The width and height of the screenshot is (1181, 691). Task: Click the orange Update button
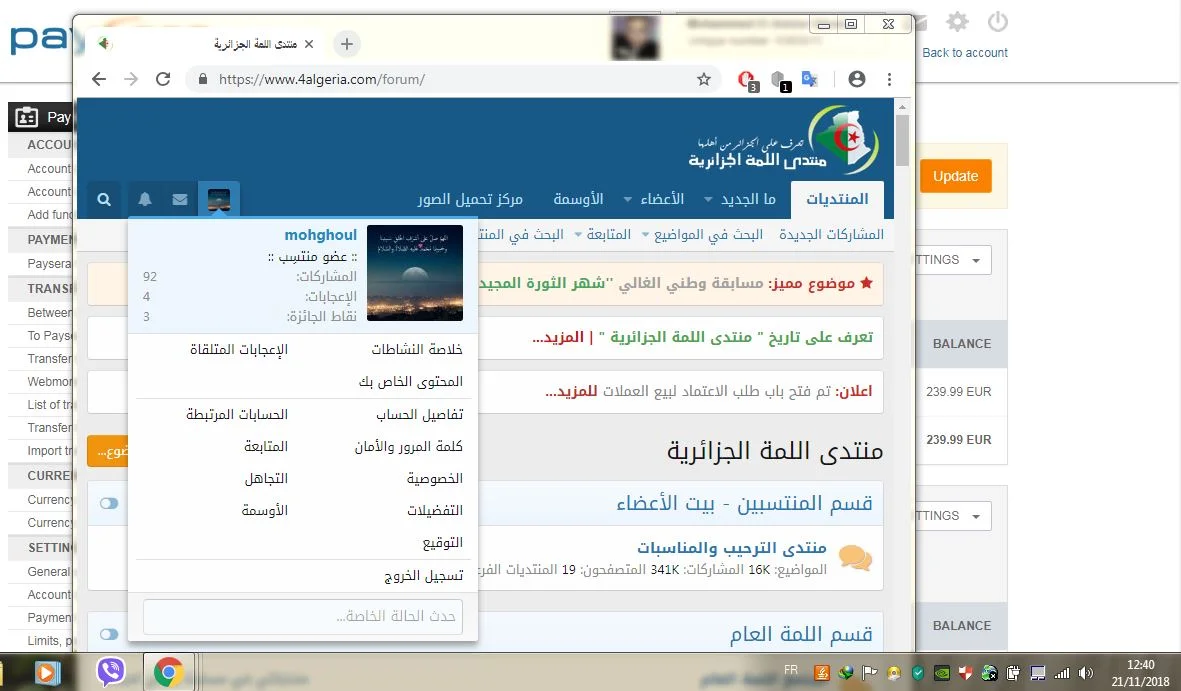click(x=955, y=176)
